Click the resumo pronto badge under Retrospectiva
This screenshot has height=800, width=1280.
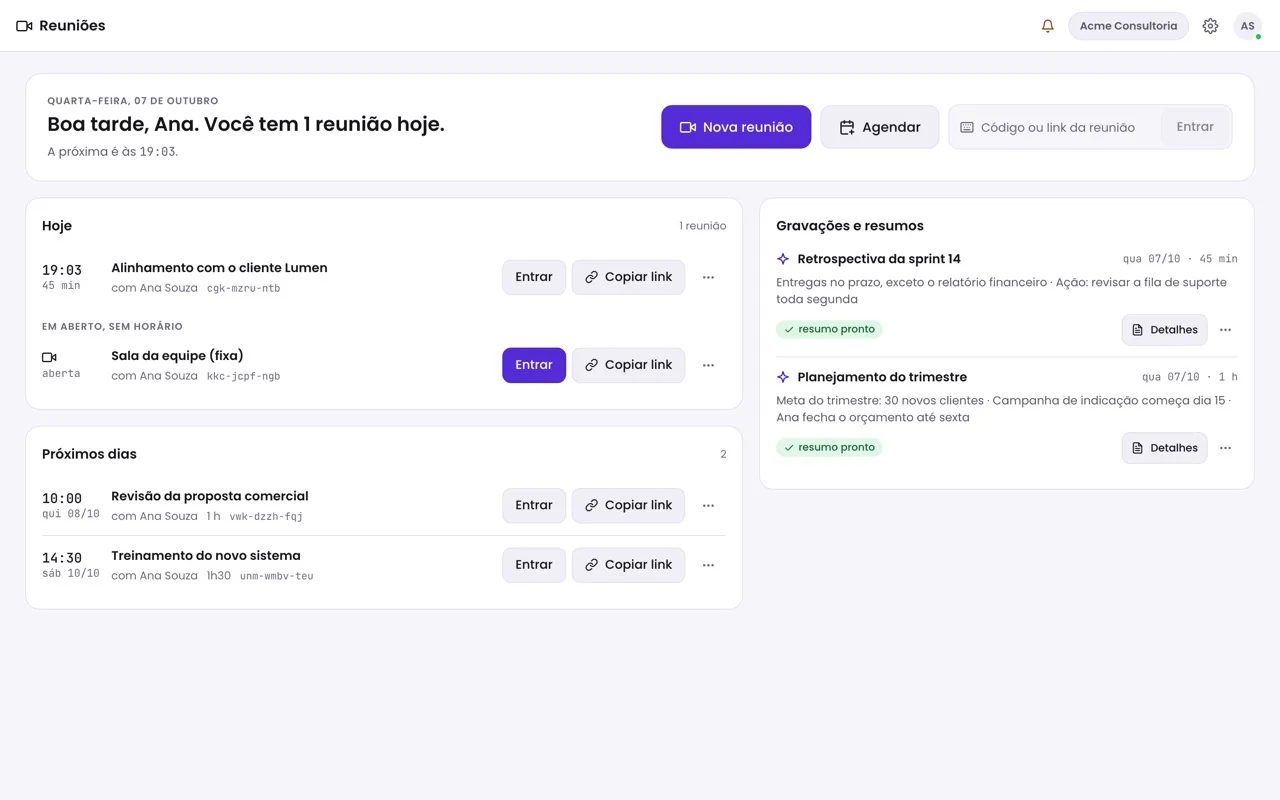[x=829, y=329]
